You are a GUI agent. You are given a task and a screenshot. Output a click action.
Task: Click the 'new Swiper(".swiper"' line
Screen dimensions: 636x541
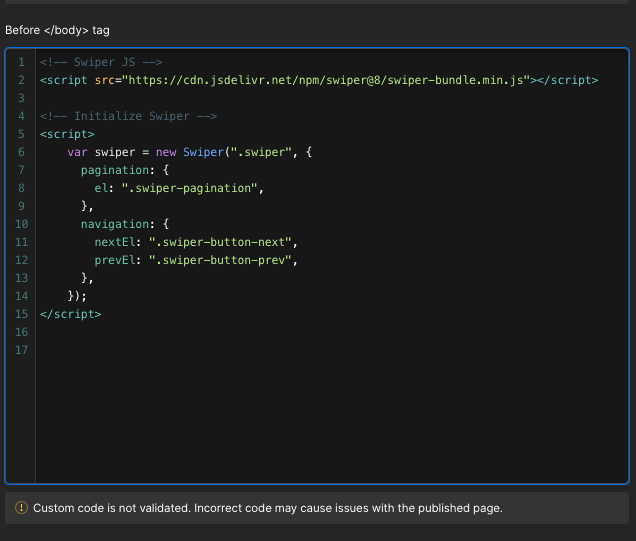(189, 152)
